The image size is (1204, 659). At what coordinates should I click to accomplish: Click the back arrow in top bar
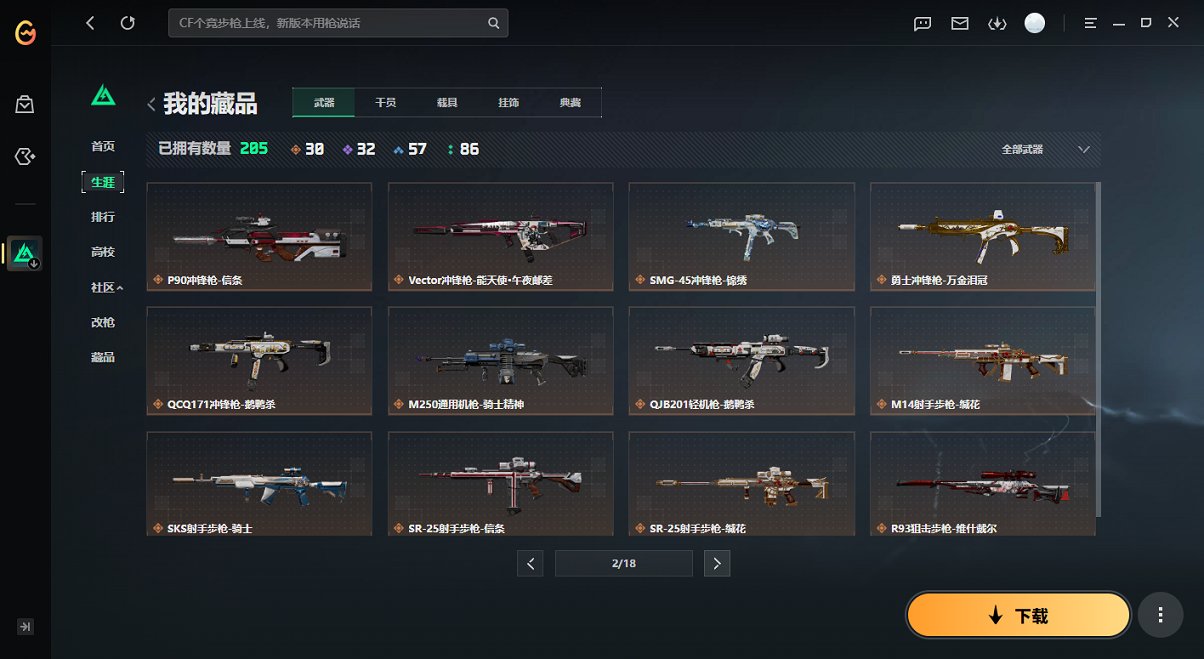point(90,23)
